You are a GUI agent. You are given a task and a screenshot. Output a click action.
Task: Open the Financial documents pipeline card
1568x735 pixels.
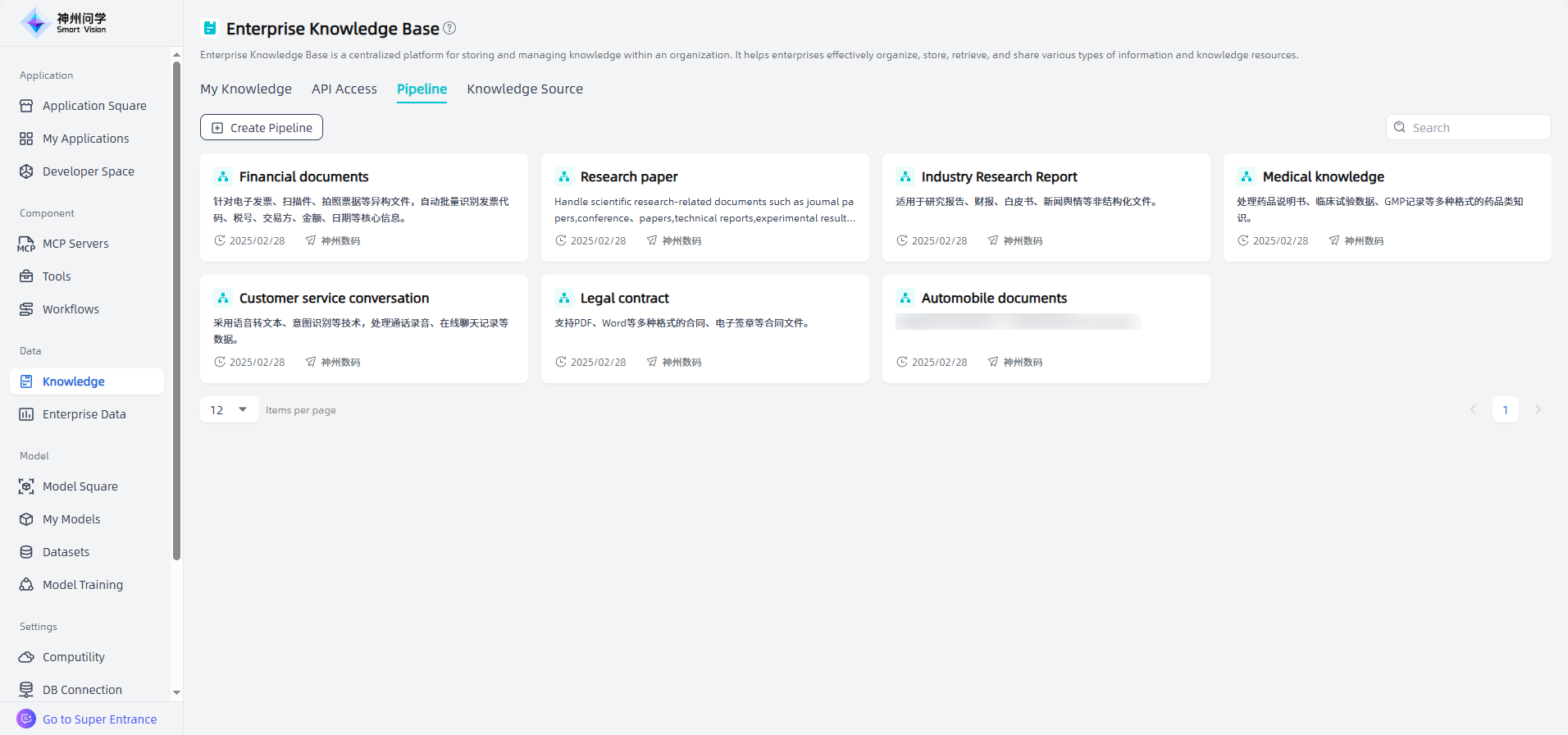click(x=363, y=207)
